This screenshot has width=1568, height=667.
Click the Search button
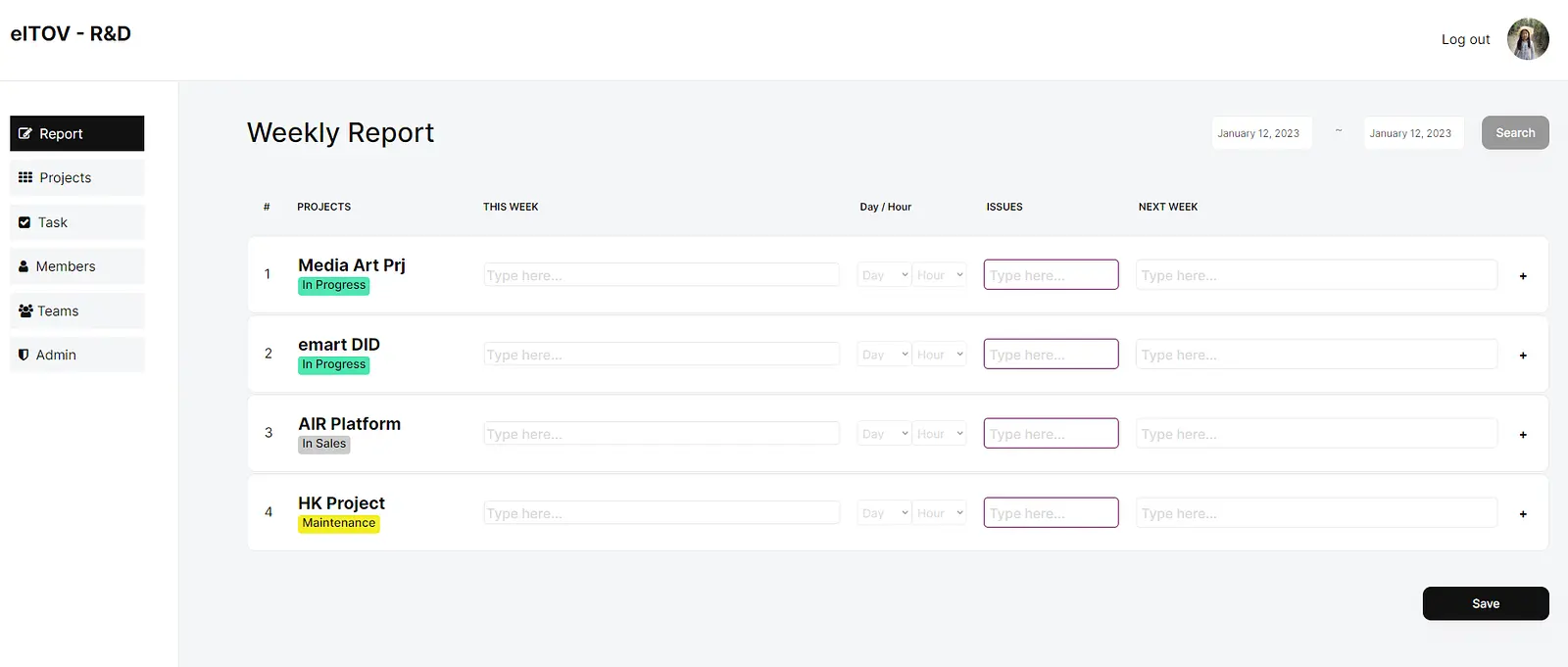coord(1515,133)
